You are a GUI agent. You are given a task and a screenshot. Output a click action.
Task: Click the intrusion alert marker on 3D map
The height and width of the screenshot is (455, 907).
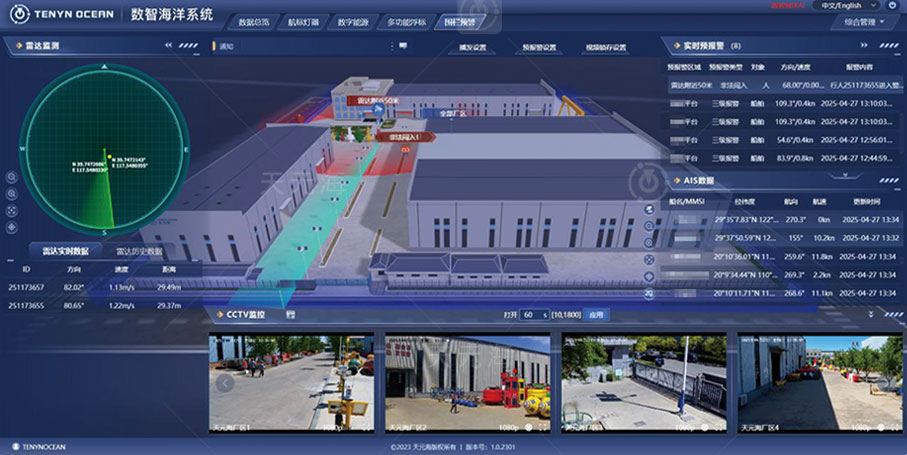pos(405,137)
